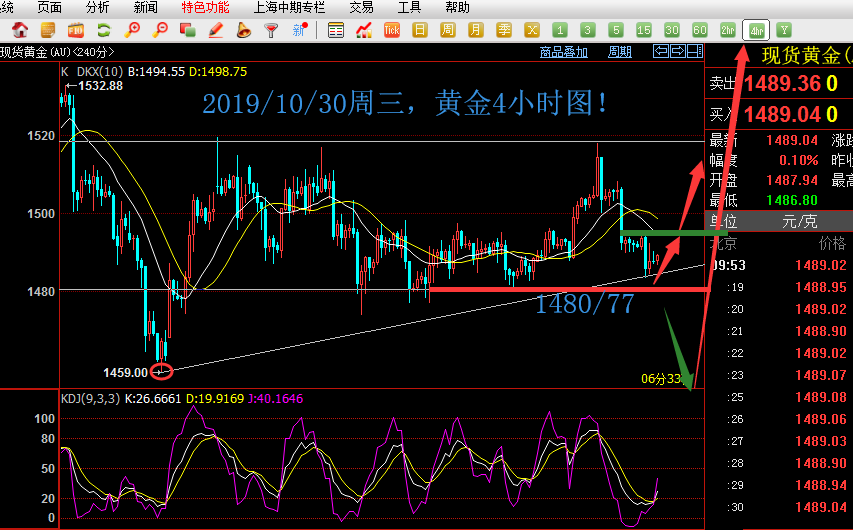853x530 pixels.
Task: Open the yellow notes page icon
Action: (48, 30)
